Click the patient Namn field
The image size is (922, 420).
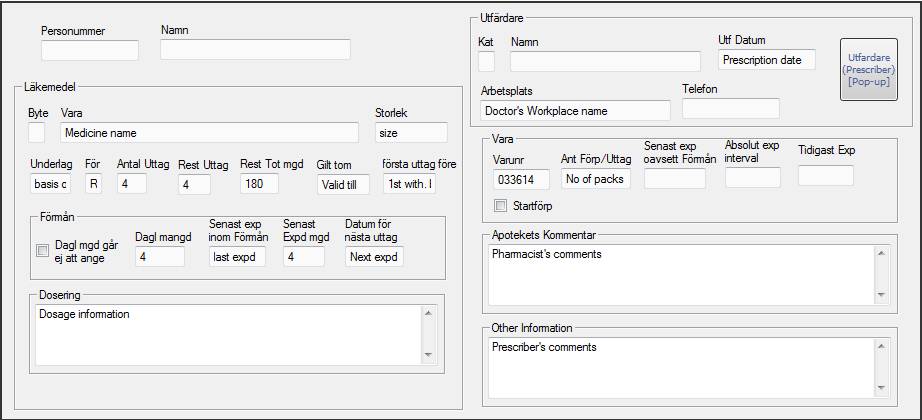[x=256, y=50]
